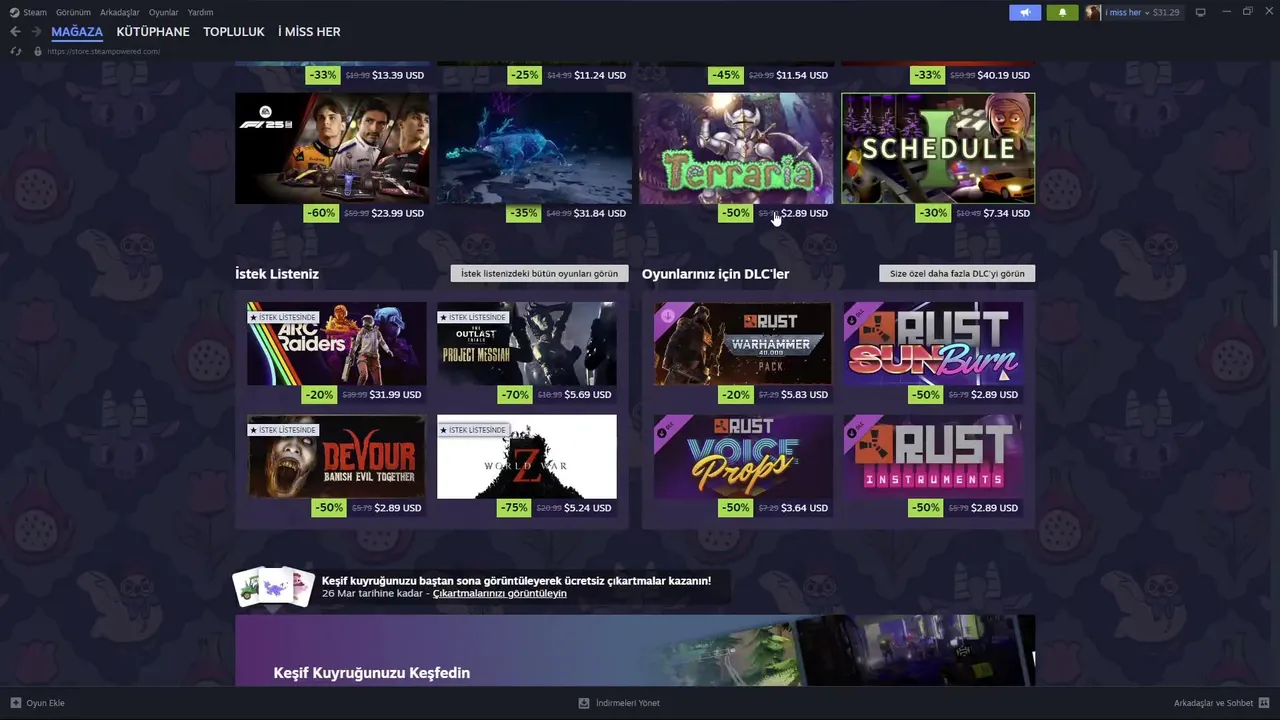This screenshot has height=720, width=1280.
Task: Click İstek listenizdeki bütün oyunları görün button
Action: [539, 273]
